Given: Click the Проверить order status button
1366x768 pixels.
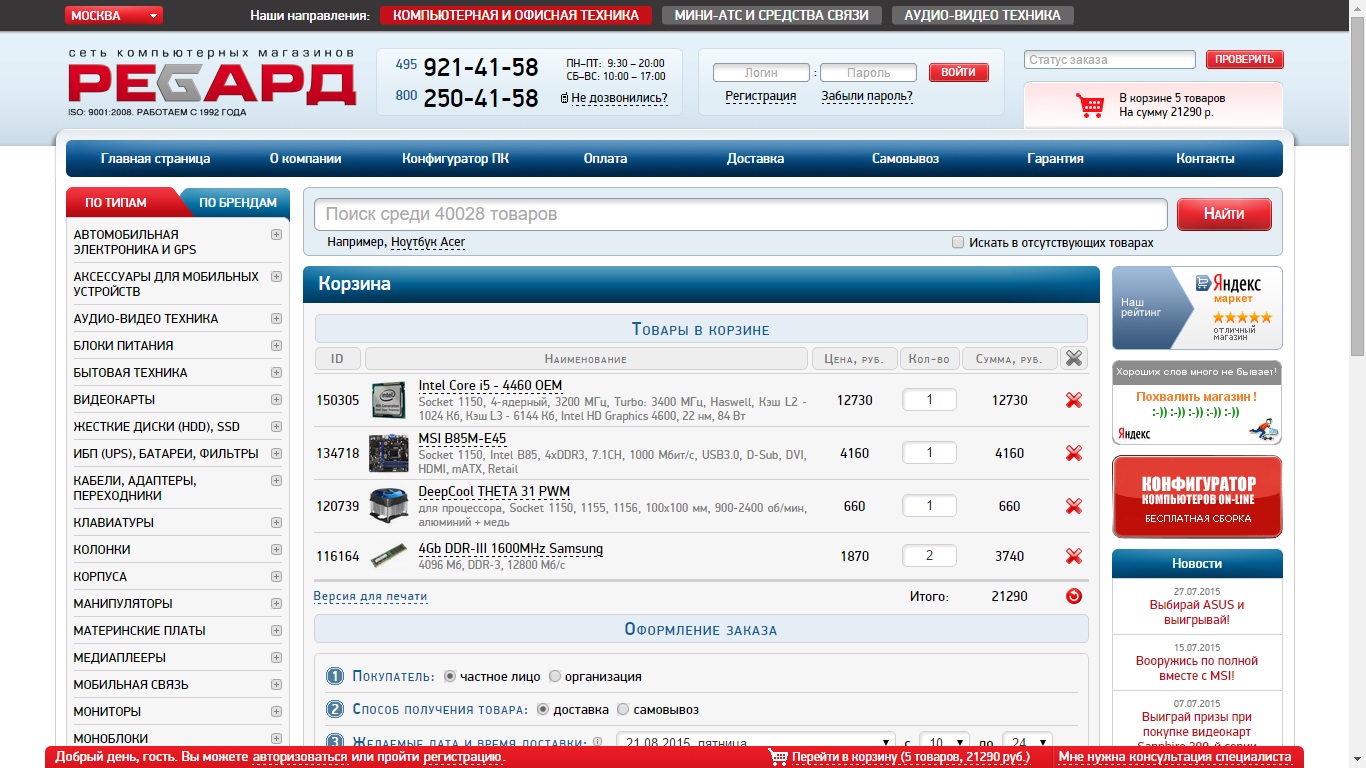Looking at the screenshot, I should click(x=1245, y=60).
